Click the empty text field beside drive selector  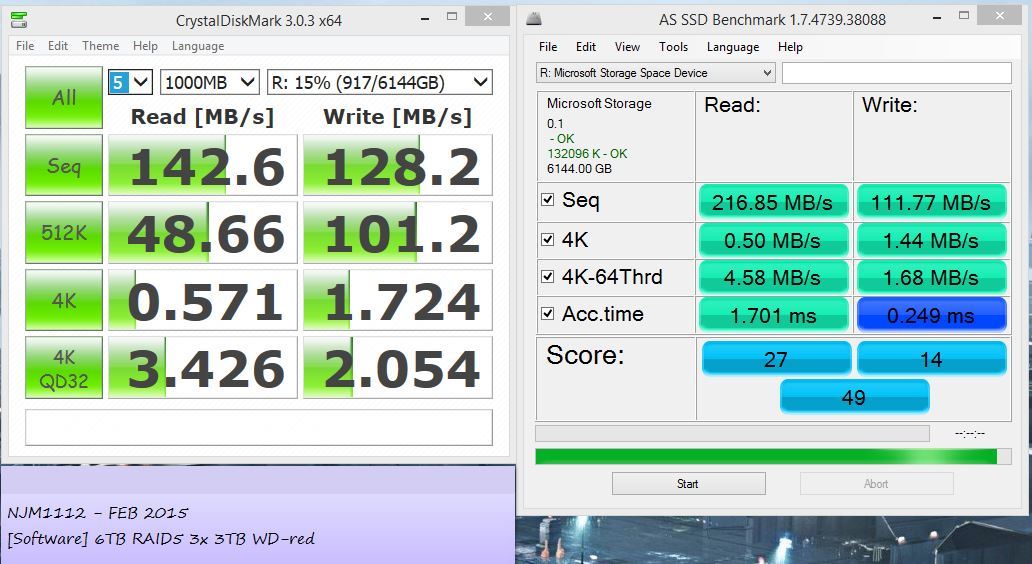point(896,73)
